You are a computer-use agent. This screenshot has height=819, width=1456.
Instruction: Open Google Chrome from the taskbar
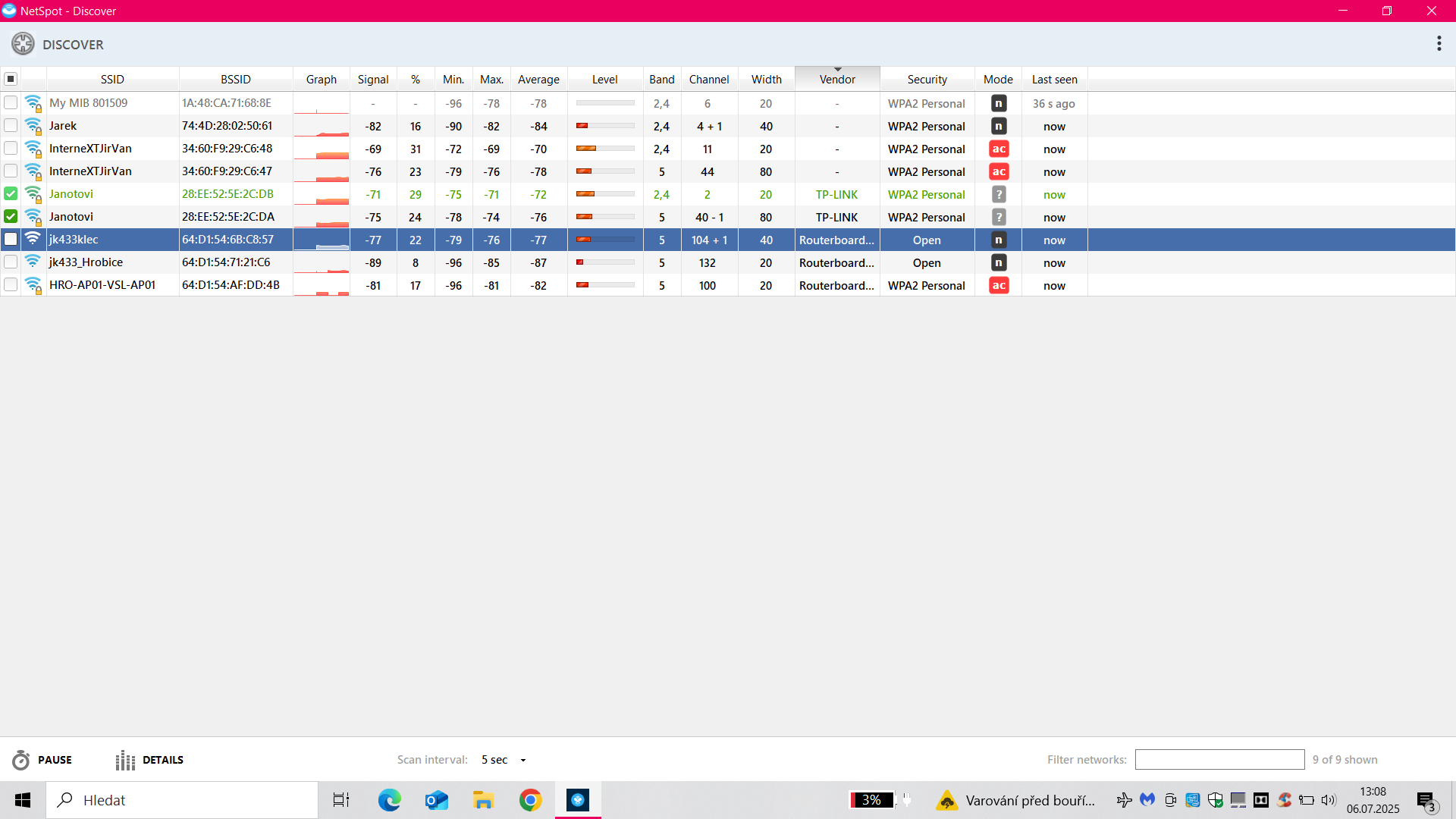530,800
